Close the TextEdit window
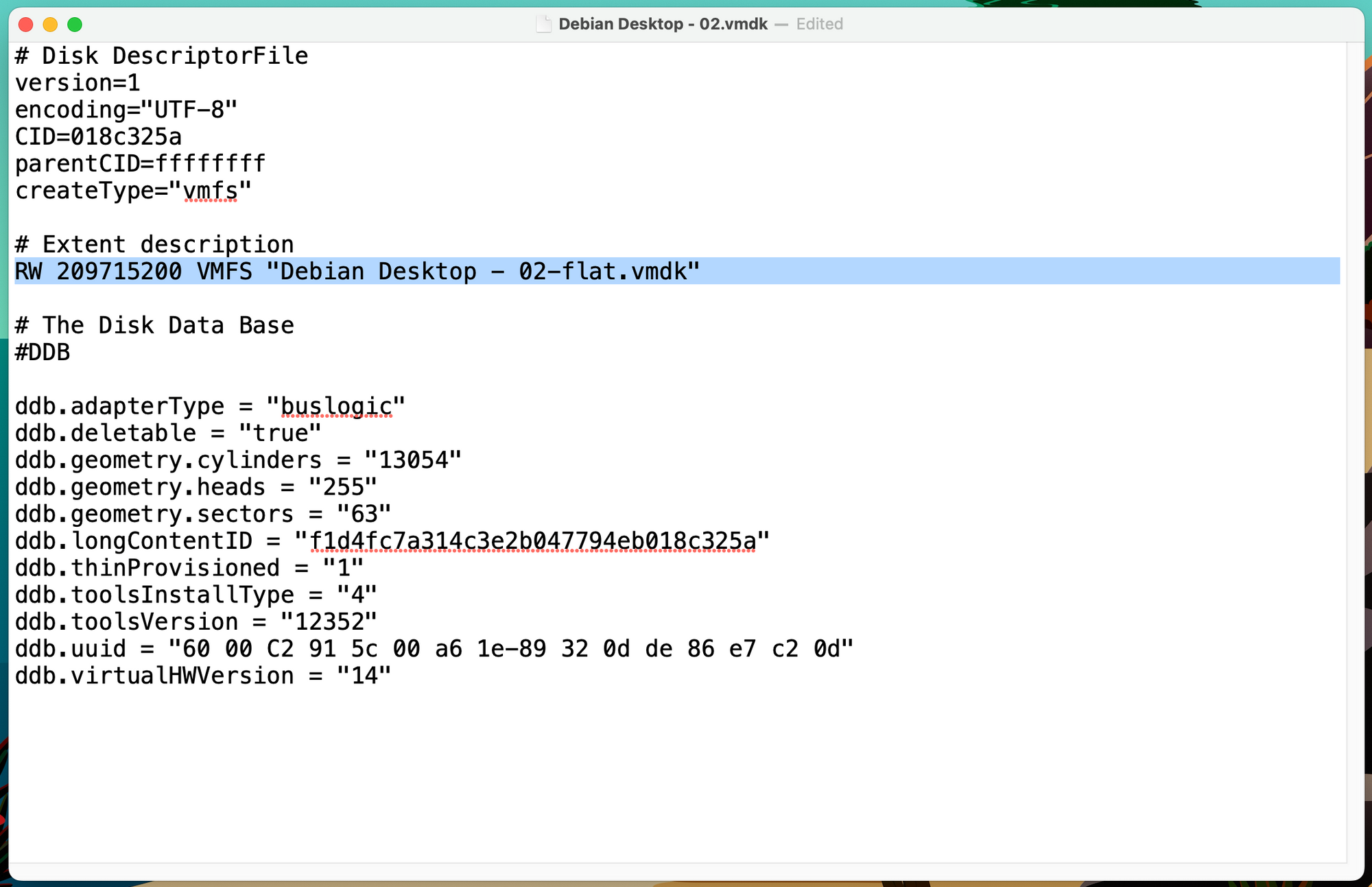 click(26, 25)
